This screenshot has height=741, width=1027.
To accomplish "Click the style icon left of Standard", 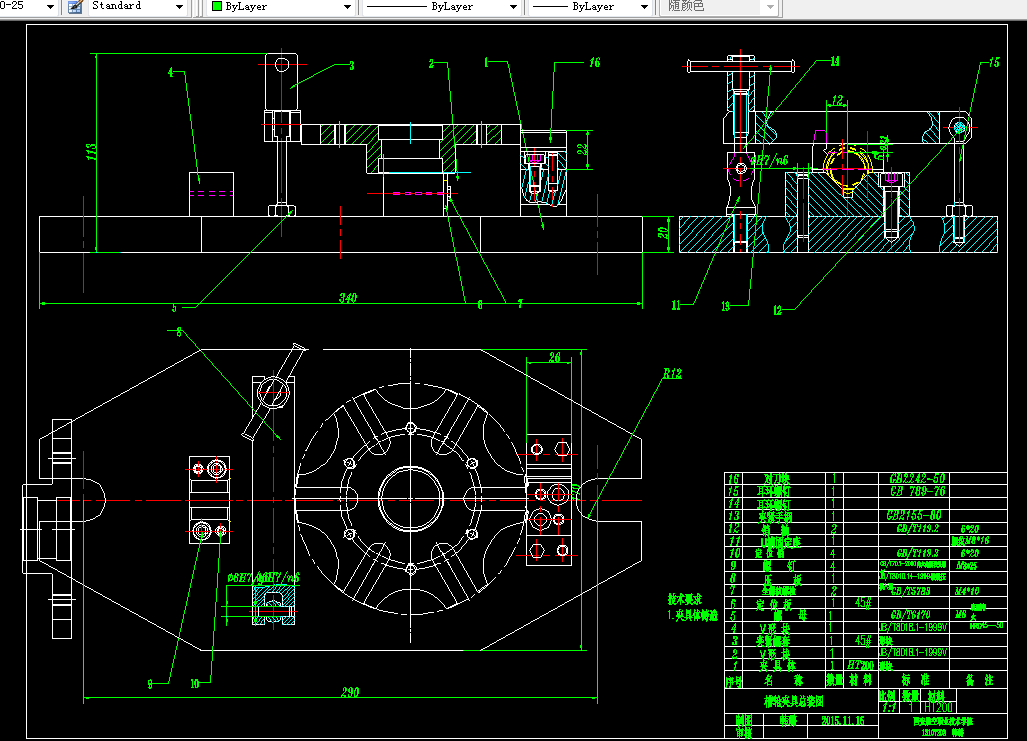I will [76, 7].
